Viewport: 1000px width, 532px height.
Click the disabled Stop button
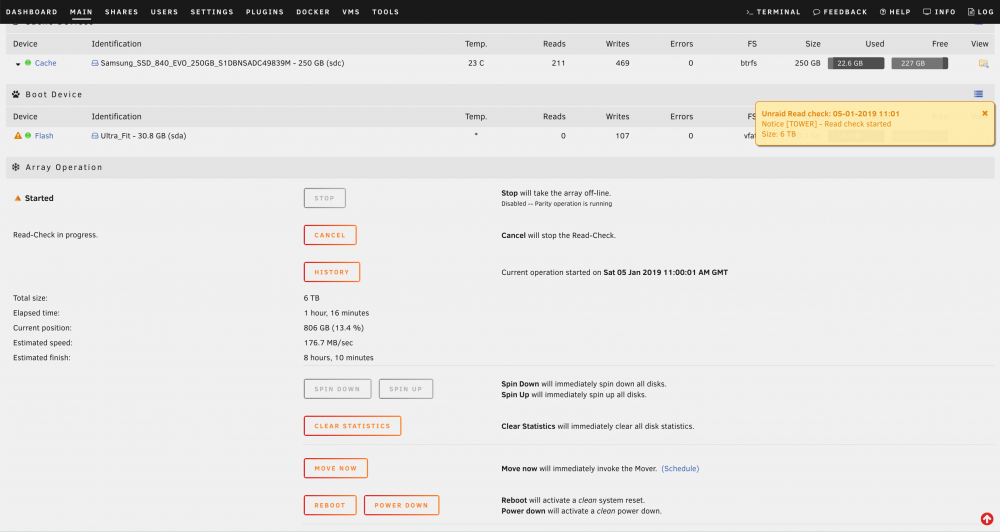pyautogui.click(x=325, y=198)
